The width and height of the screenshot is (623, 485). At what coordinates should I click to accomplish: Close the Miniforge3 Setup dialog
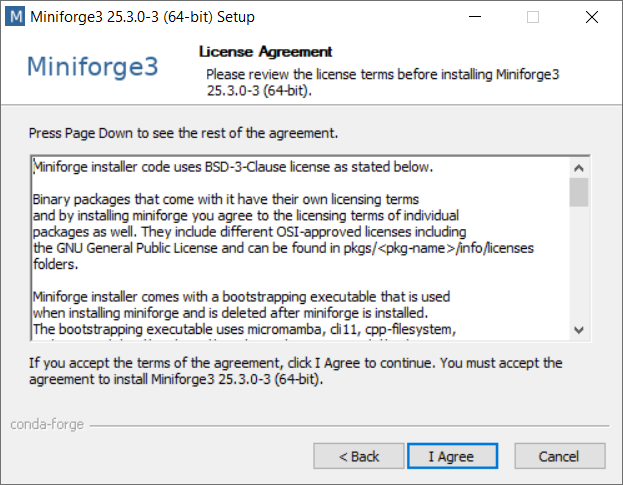tap(592, 17)
